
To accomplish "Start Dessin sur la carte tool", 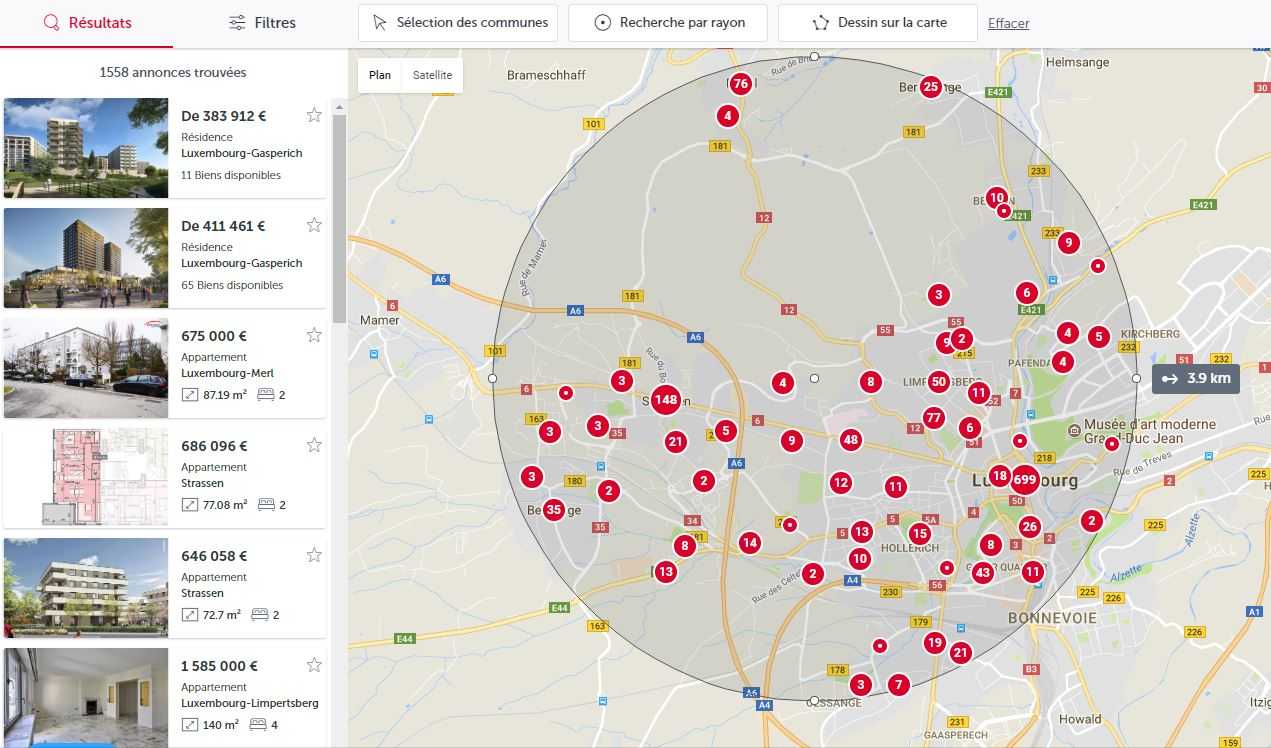I will (x=877, y=23).
